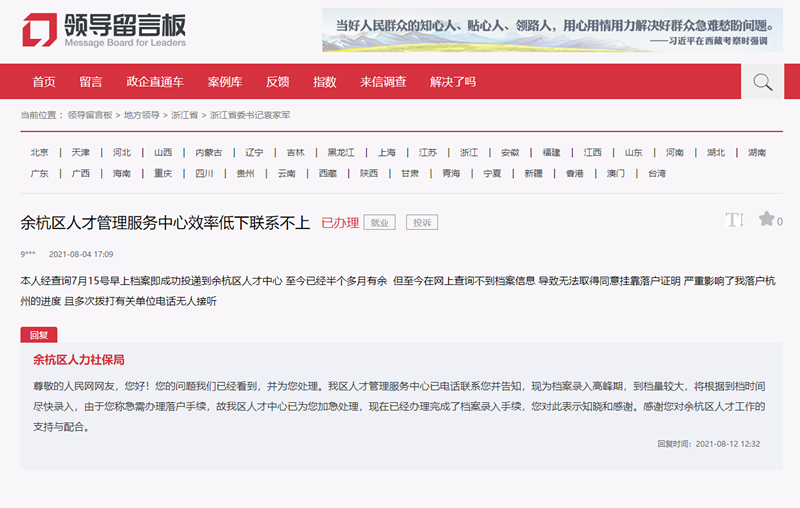Star this post as favorite
The width and height of the screenshot is (800, 508).
[x=766, y=219]
